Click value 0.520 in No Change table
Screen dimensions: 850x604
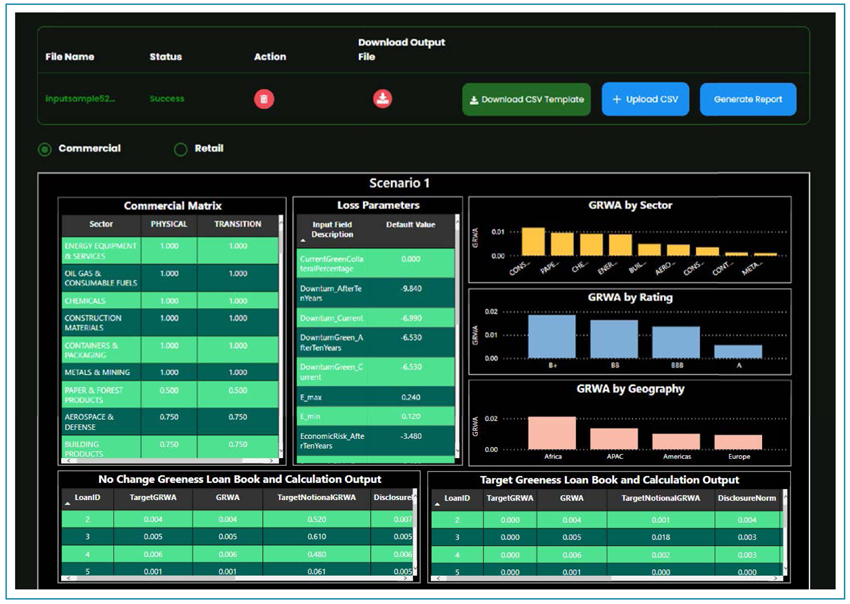click(317, 519)
